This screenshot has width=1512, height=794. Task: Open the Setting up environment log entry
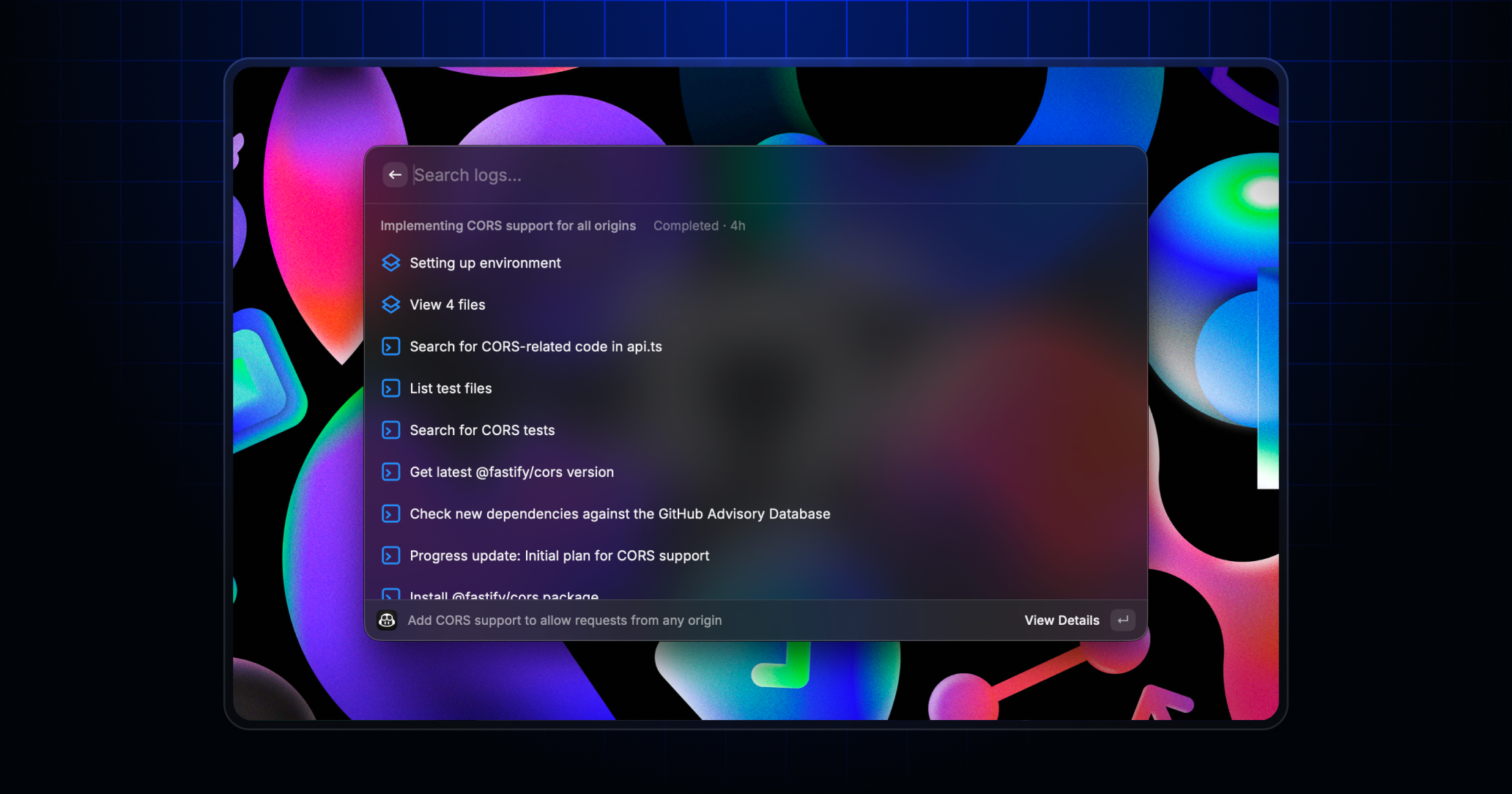(x=485, y=263)
